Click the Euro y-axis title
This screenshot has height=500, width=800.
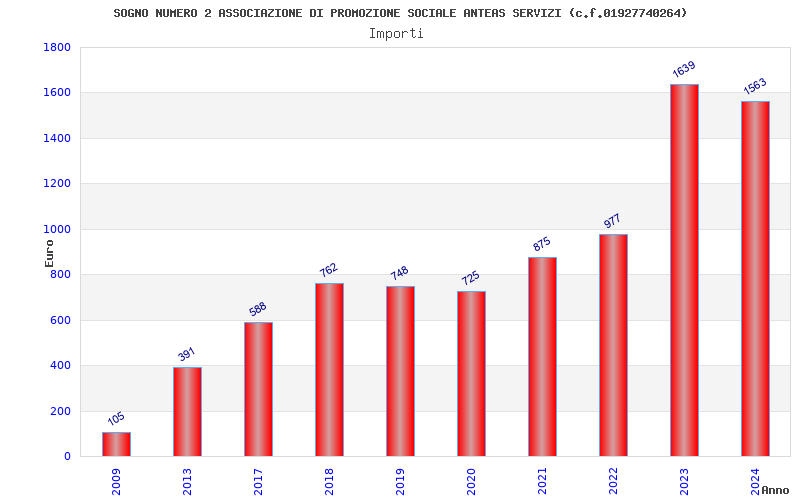(49, 254)
